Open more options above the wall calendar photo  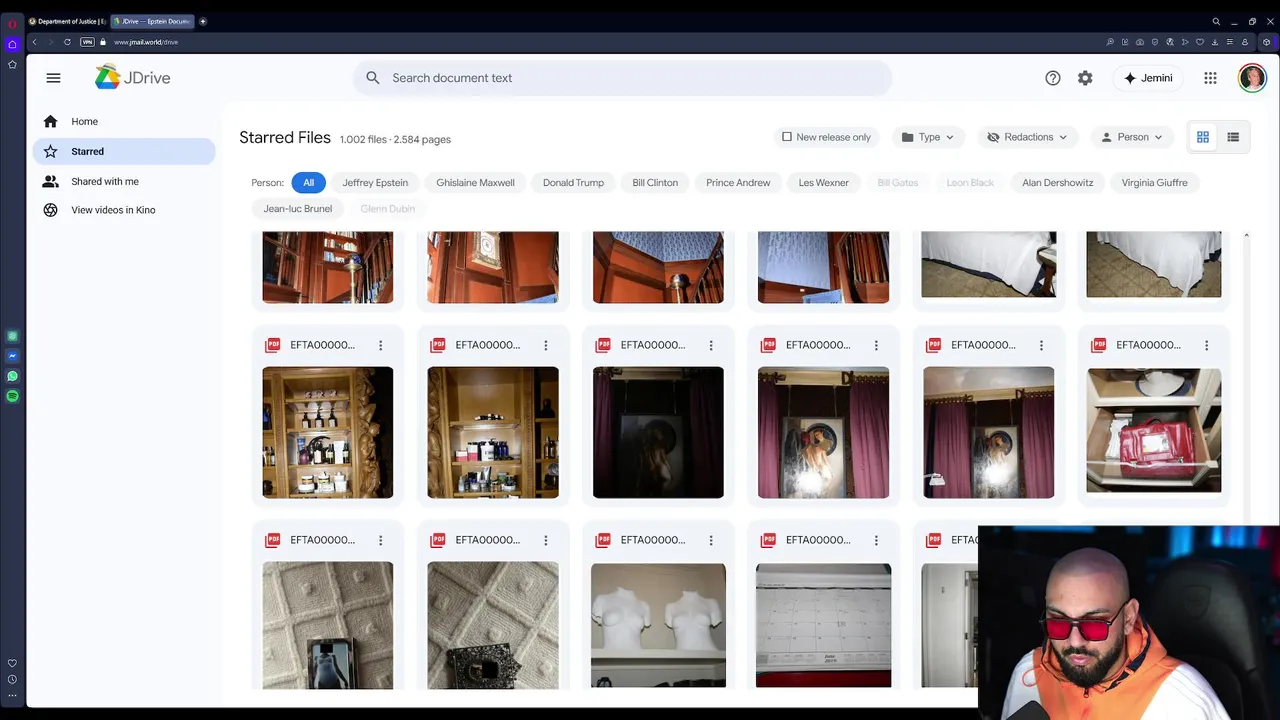pyautogui.click(x=876, y=540)
